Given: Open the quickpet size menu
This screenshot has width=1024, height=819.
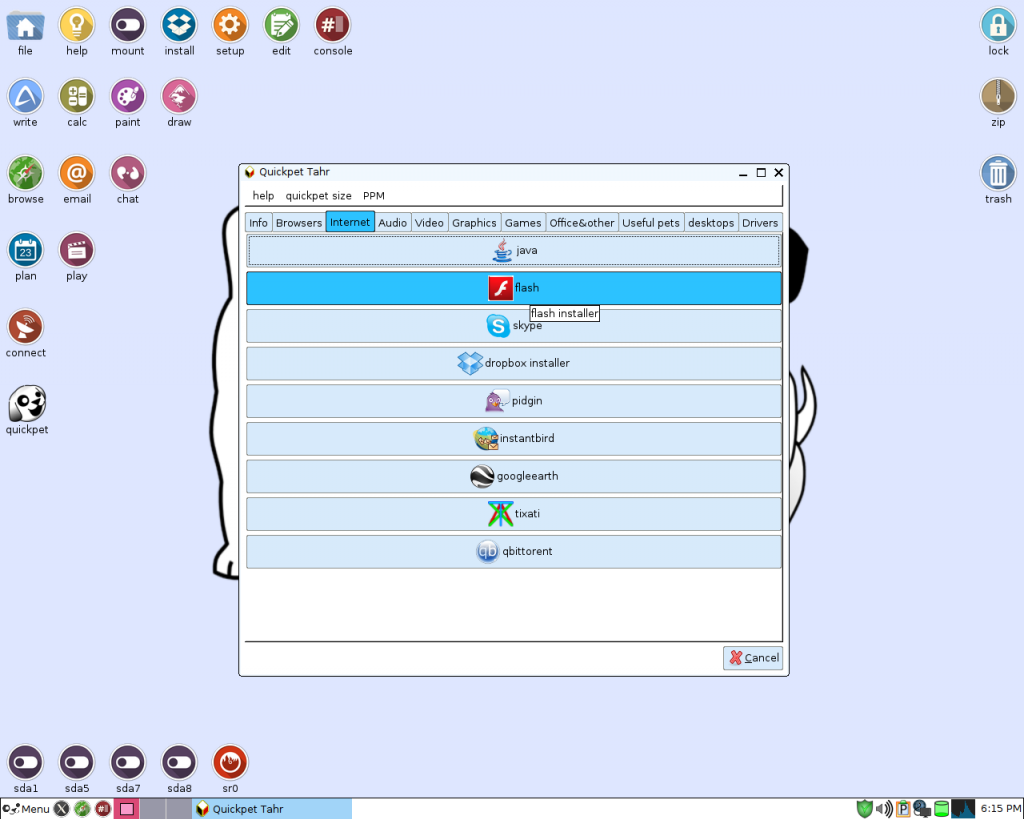Looking at the screenshot, I should click(x=318, y=196).
